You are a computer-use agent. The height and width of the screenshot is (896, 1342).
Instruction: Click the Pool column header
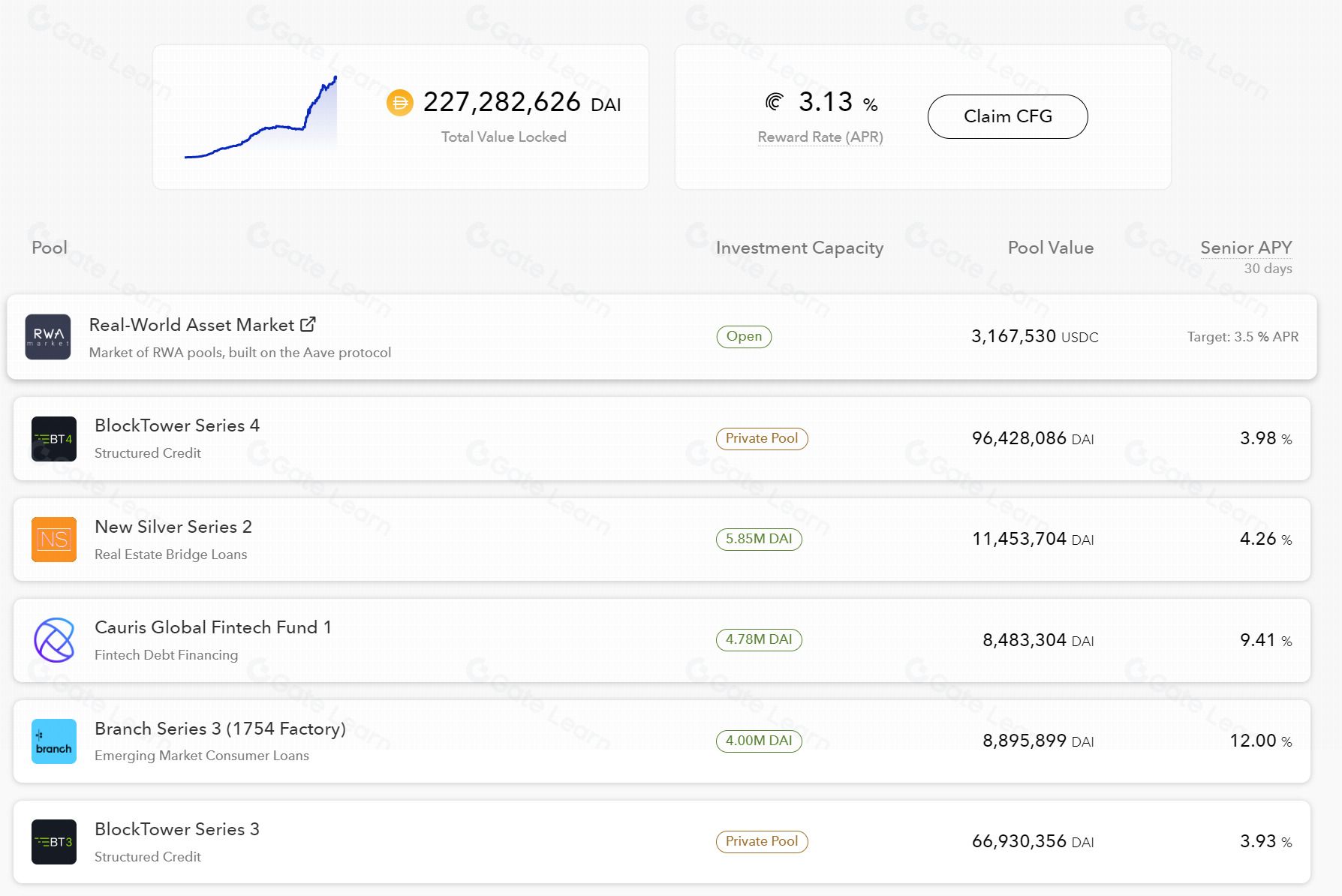tap(50, 248)
